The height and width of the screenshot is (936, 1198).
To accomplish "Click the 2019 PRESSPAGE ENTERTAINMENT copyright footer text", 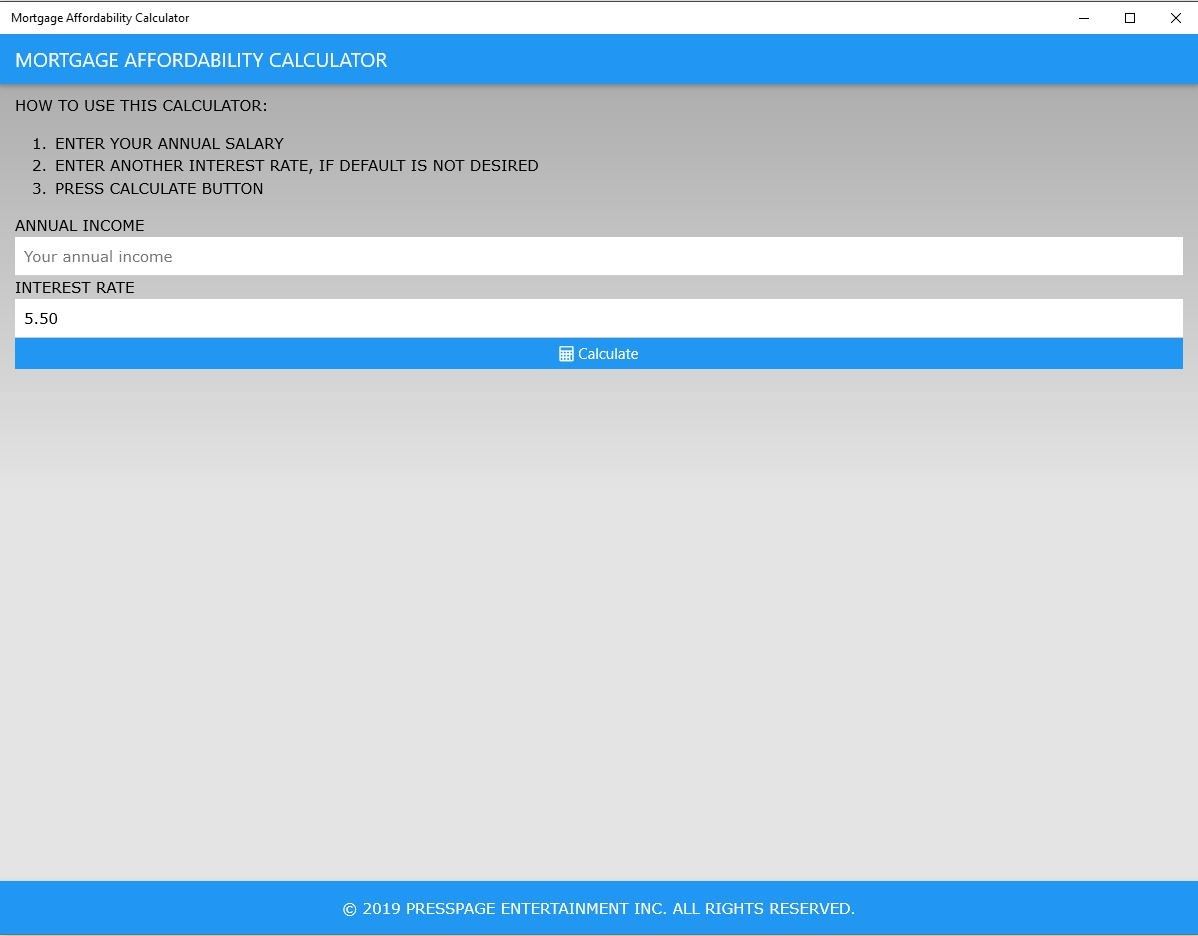I will (599, 908).
